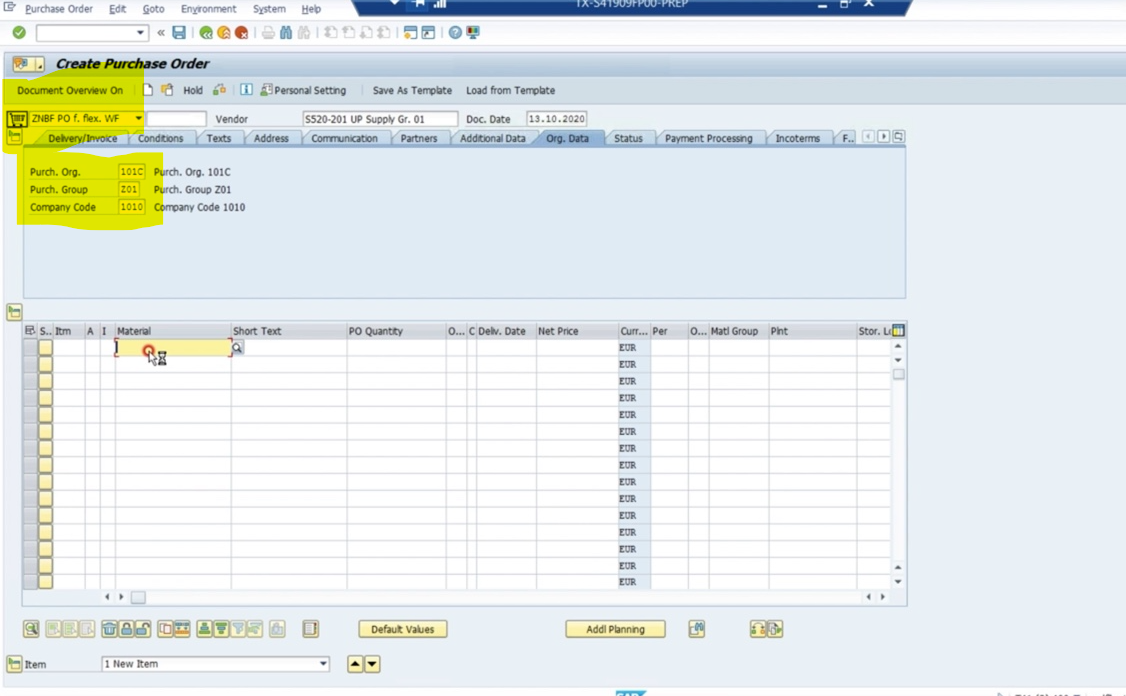This screenshot has width=1126, height=696.
Task: Click the table column configuration icon
Action: pos(898,330)
